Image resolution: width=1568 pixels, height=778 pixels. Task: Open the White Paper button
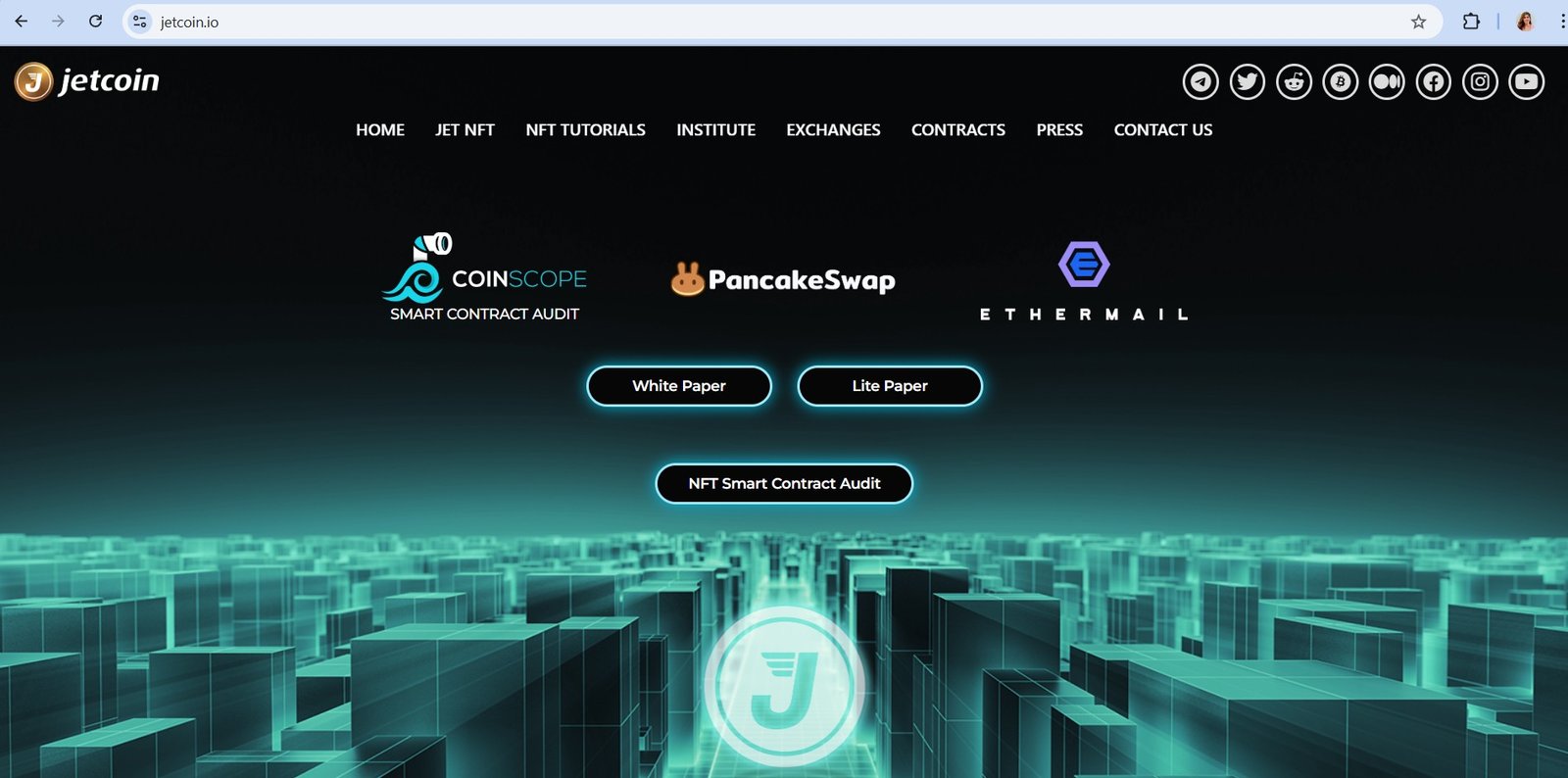(679, 386)
